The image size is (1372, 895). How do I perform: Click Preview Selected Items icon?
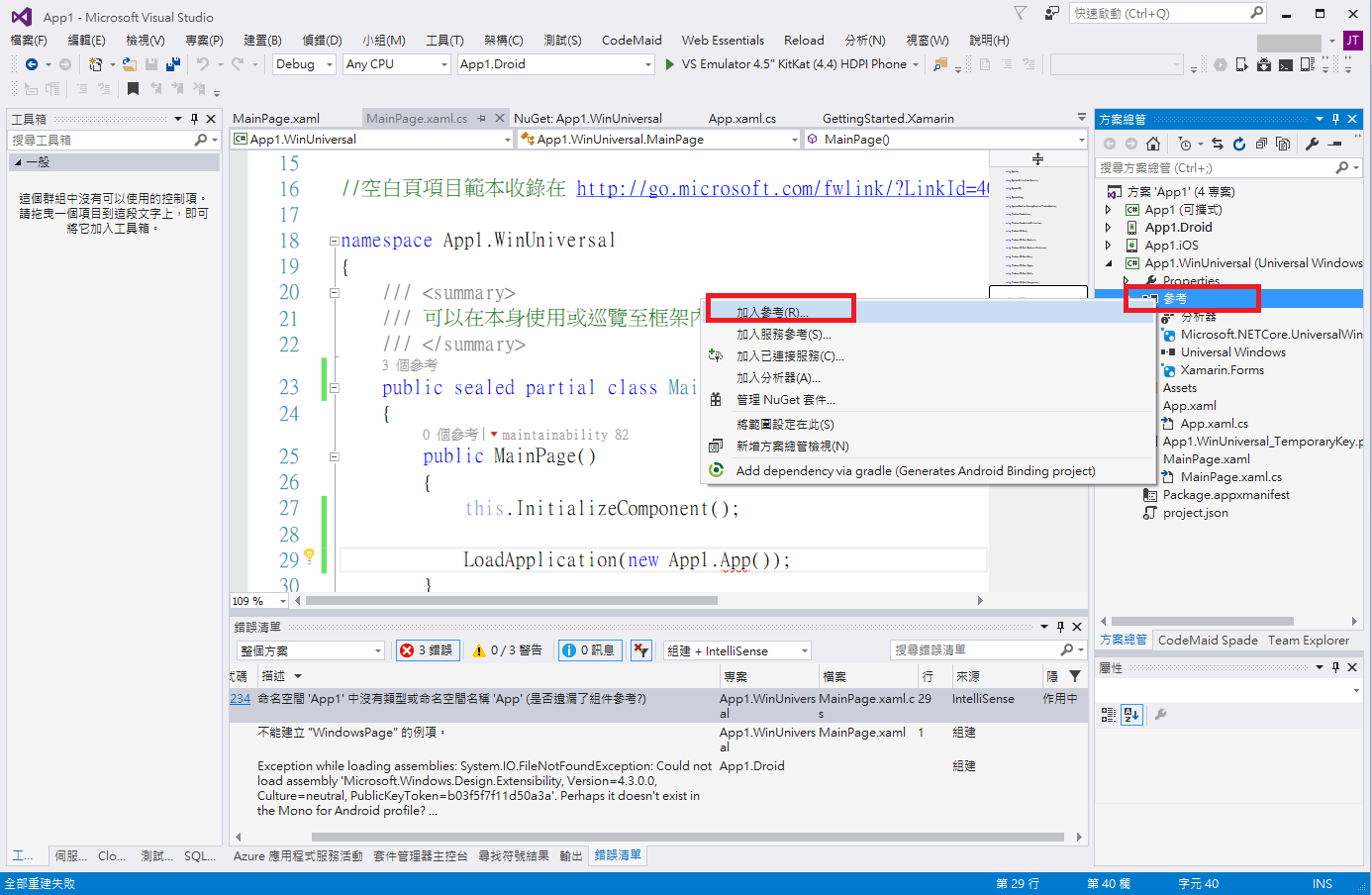1335,144
